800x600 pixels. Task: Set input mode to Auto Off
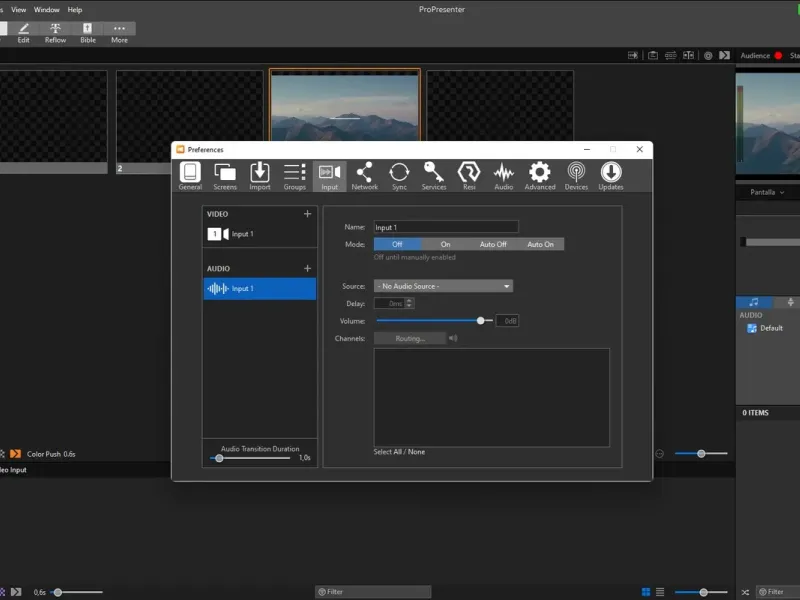(x=493, y=244)
